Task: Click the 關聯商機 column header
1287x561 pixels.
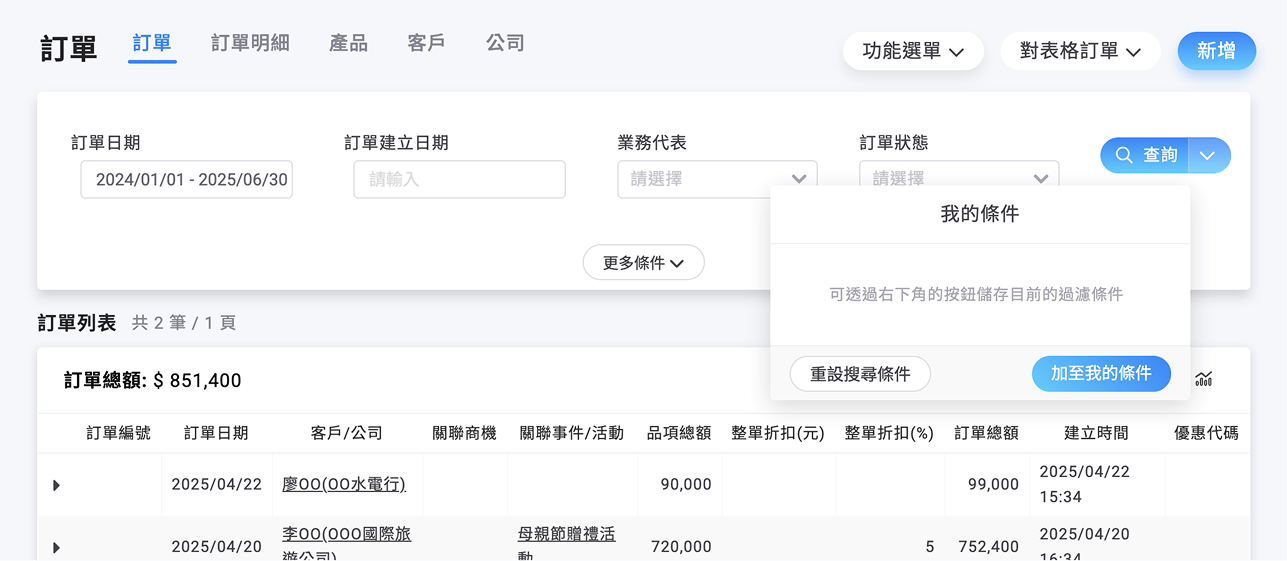Action: (464, 433)
